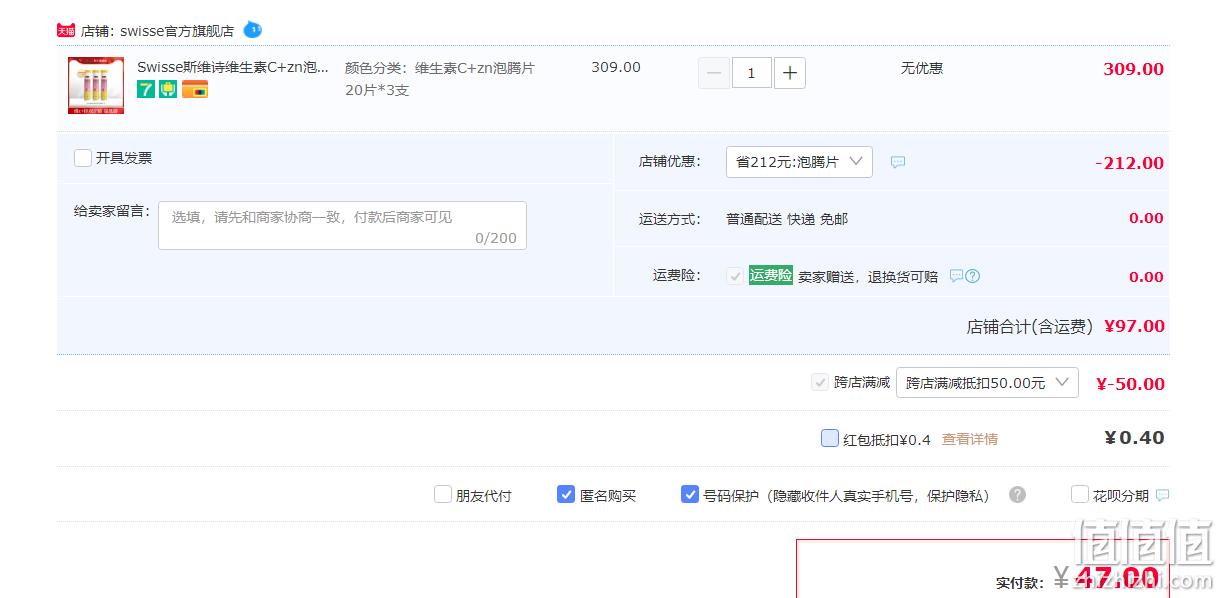Click the ¥0.40 red packet amount

pos(1134,438)
